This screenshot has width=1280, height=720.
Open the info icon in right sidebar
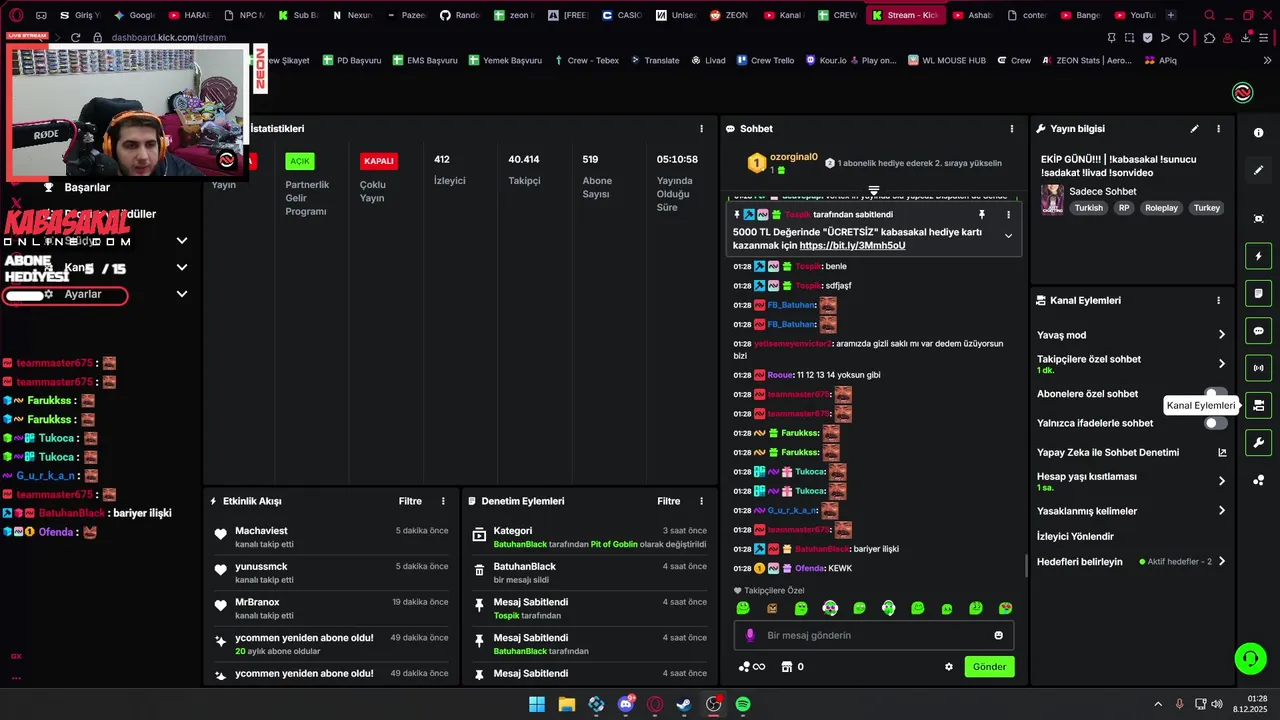(1258, 132)
